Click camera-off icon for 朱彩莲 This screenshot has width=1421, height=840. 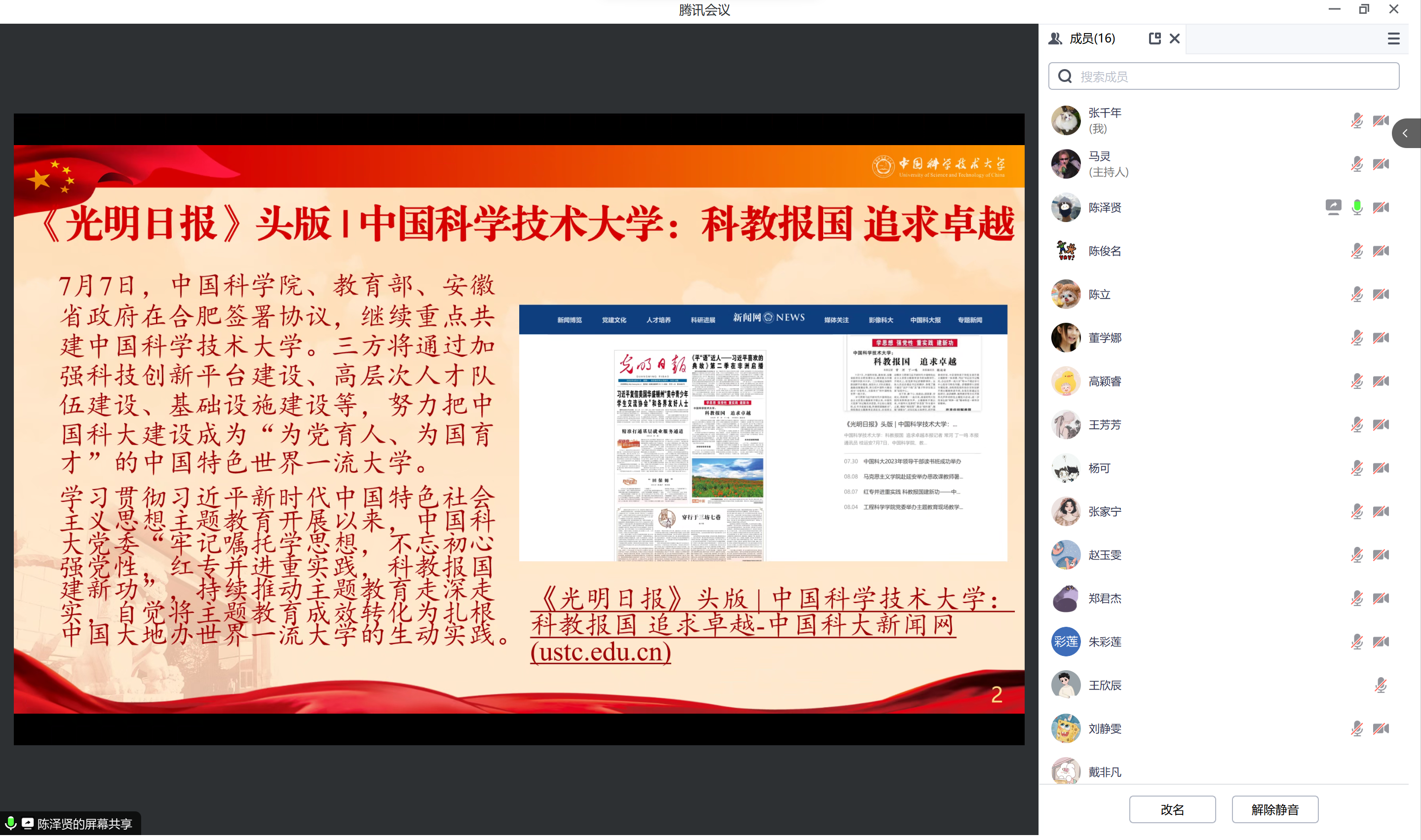pos(1380,642)
